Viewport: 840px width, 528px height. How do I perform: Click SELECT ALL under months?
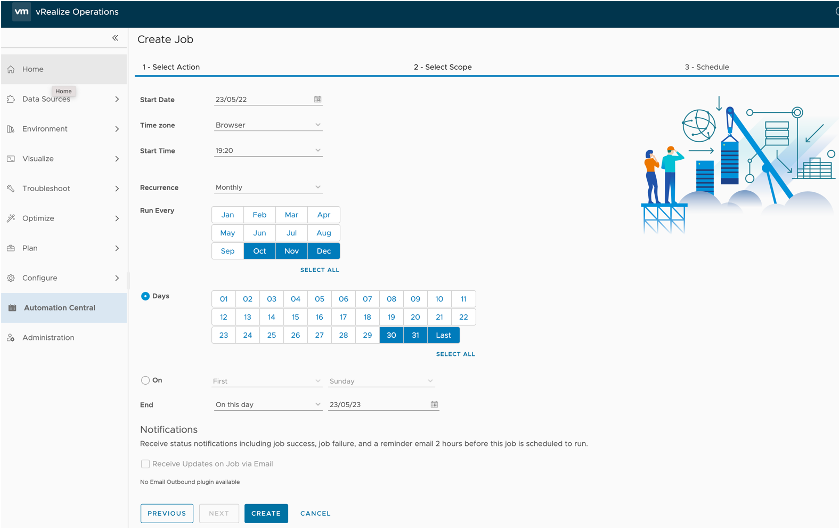click(320, 270)
